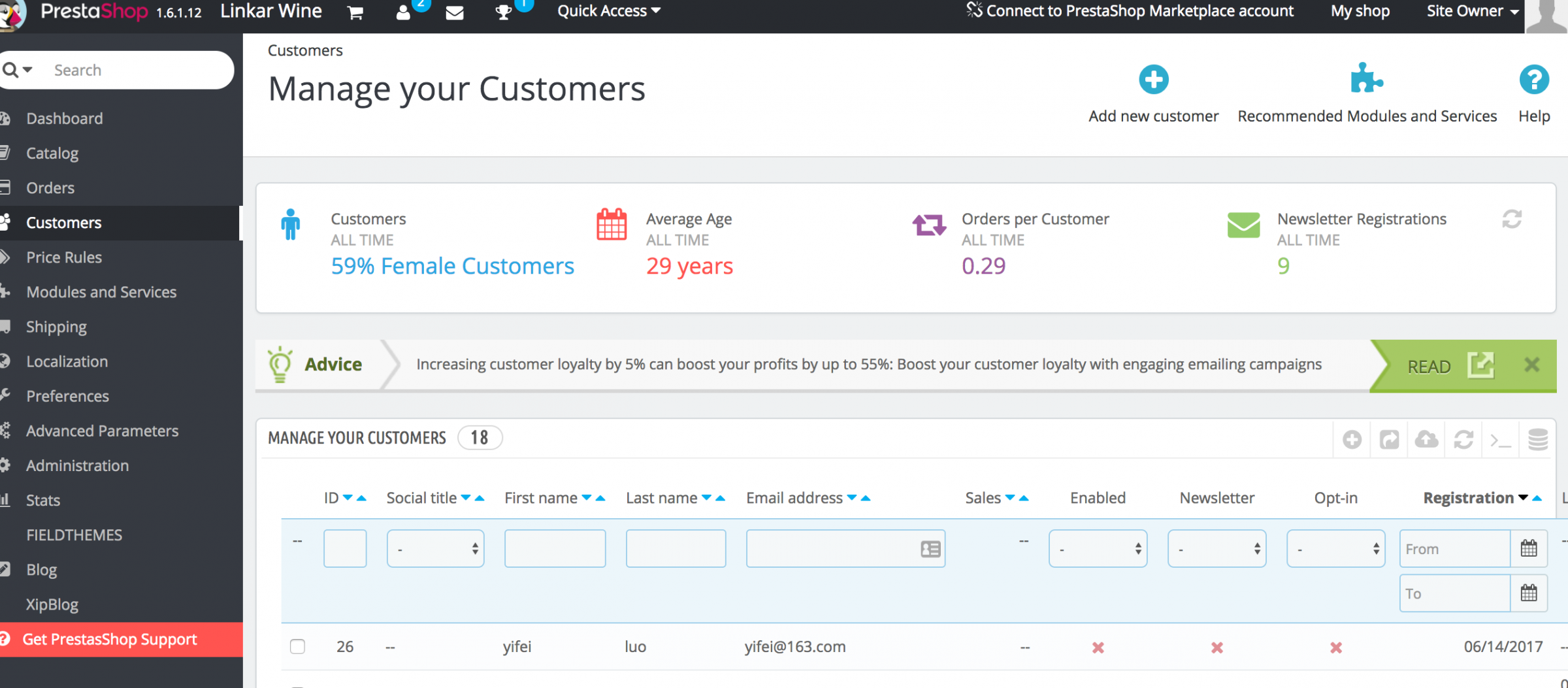Open the Social title filter dropdown
Screen dimensions: 1568x688
pyautogui.click(x=435, y=549)
